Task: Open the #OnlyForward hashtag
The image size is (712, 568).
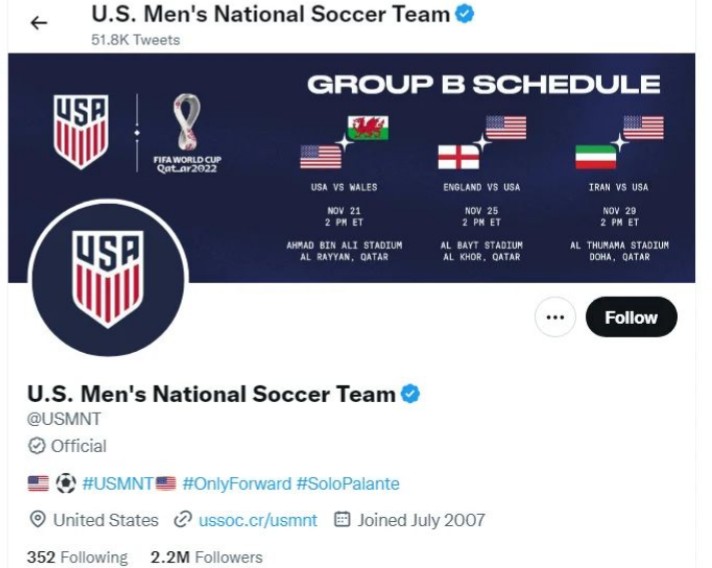Action: pos(237,484)
